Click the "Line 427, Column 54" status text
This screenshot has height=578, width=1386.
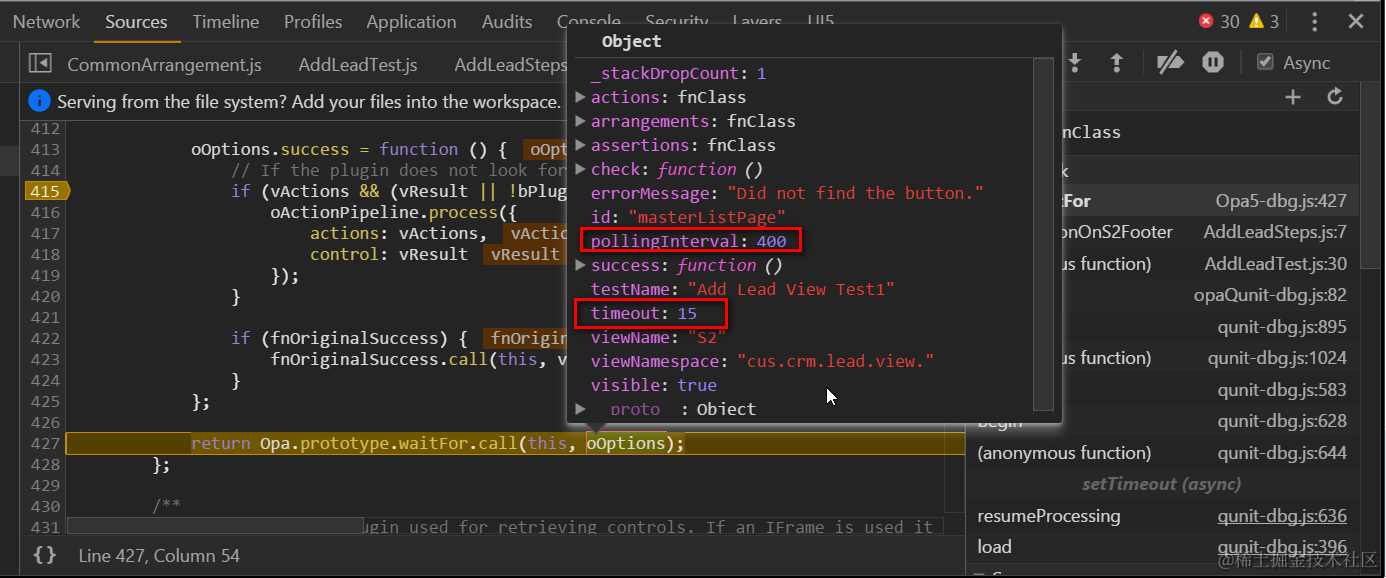click(159, 555)
